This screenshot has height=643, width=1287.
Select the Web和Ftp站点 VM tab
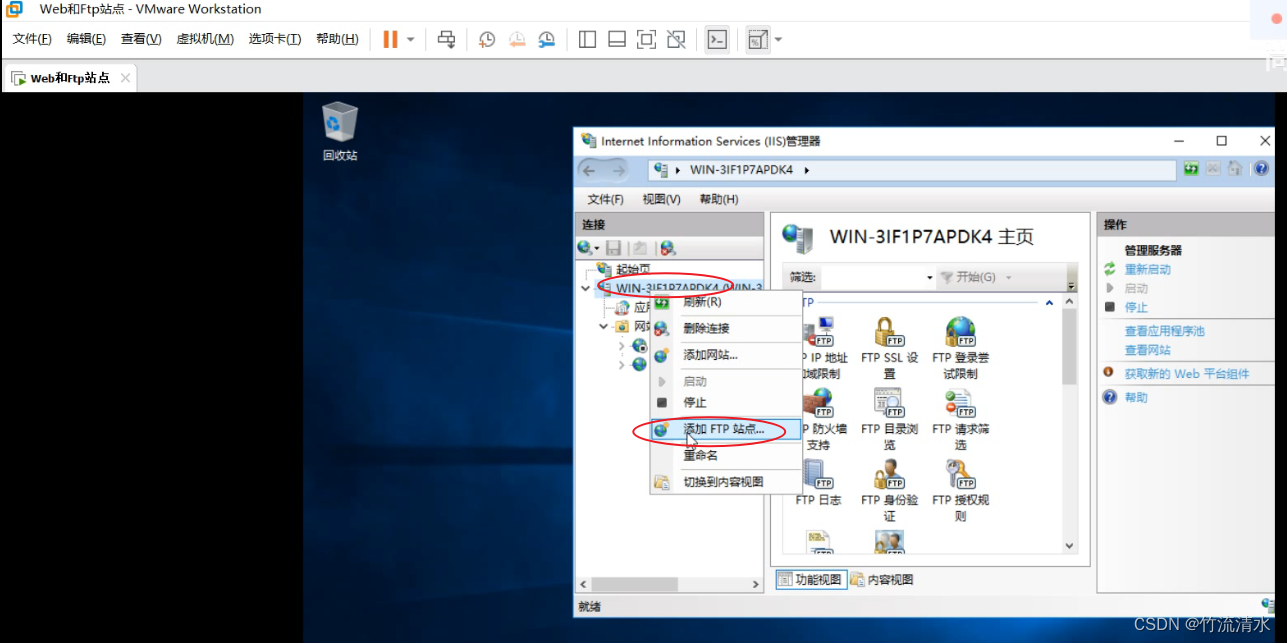(x=70, y=78)
